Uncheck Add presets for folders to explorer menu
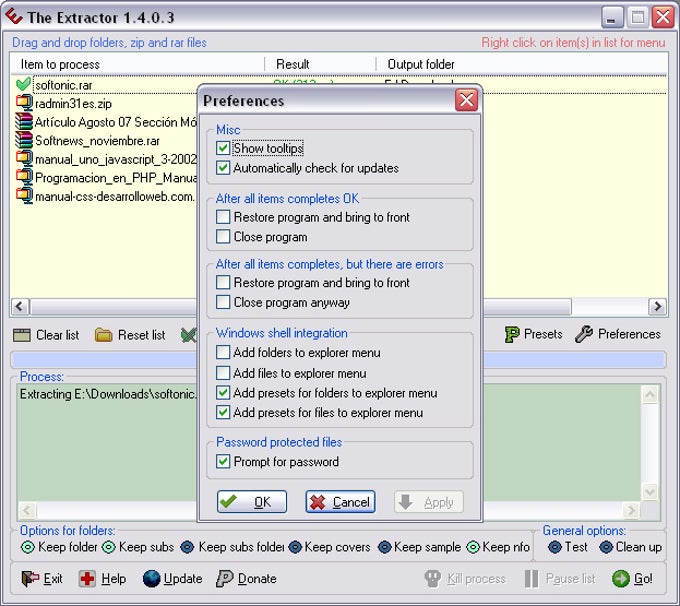Screen dimensions: 680x606 [223, 393]
